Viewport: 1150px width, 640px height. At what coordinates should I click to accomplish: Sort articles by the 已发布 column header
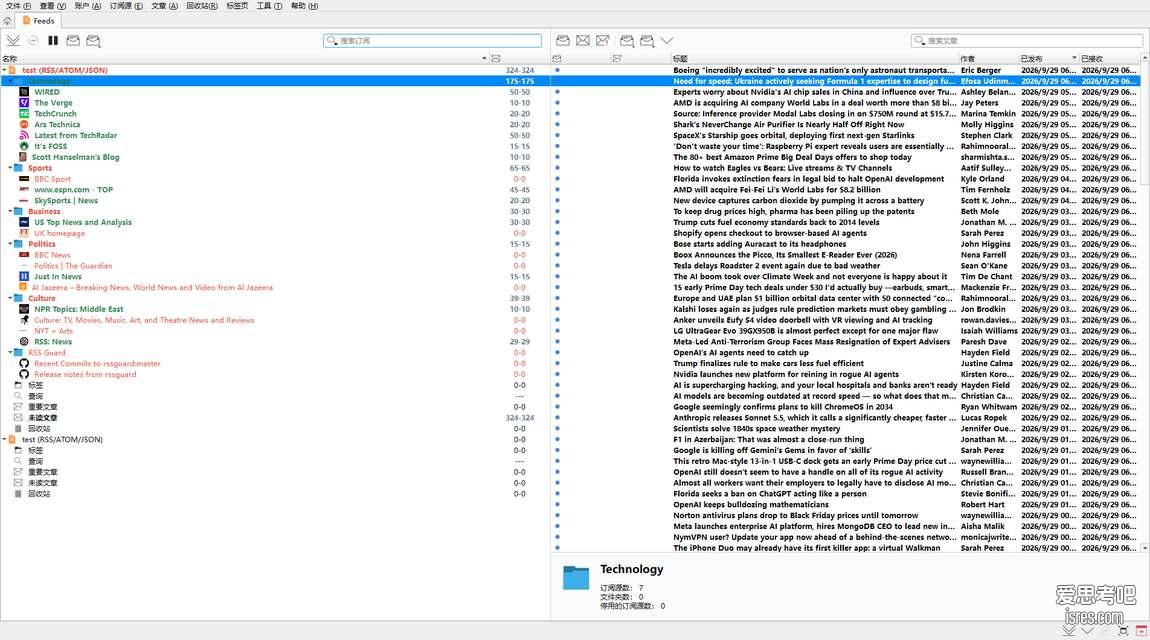pyautogui.click(x=1049, y=59)
